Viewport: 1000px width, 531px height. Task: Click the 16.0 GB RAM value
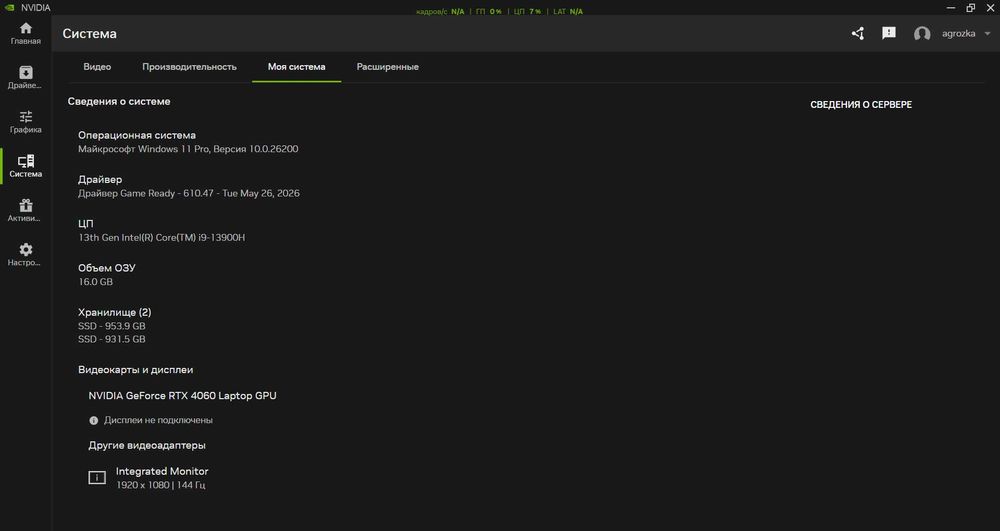(96, 282)
